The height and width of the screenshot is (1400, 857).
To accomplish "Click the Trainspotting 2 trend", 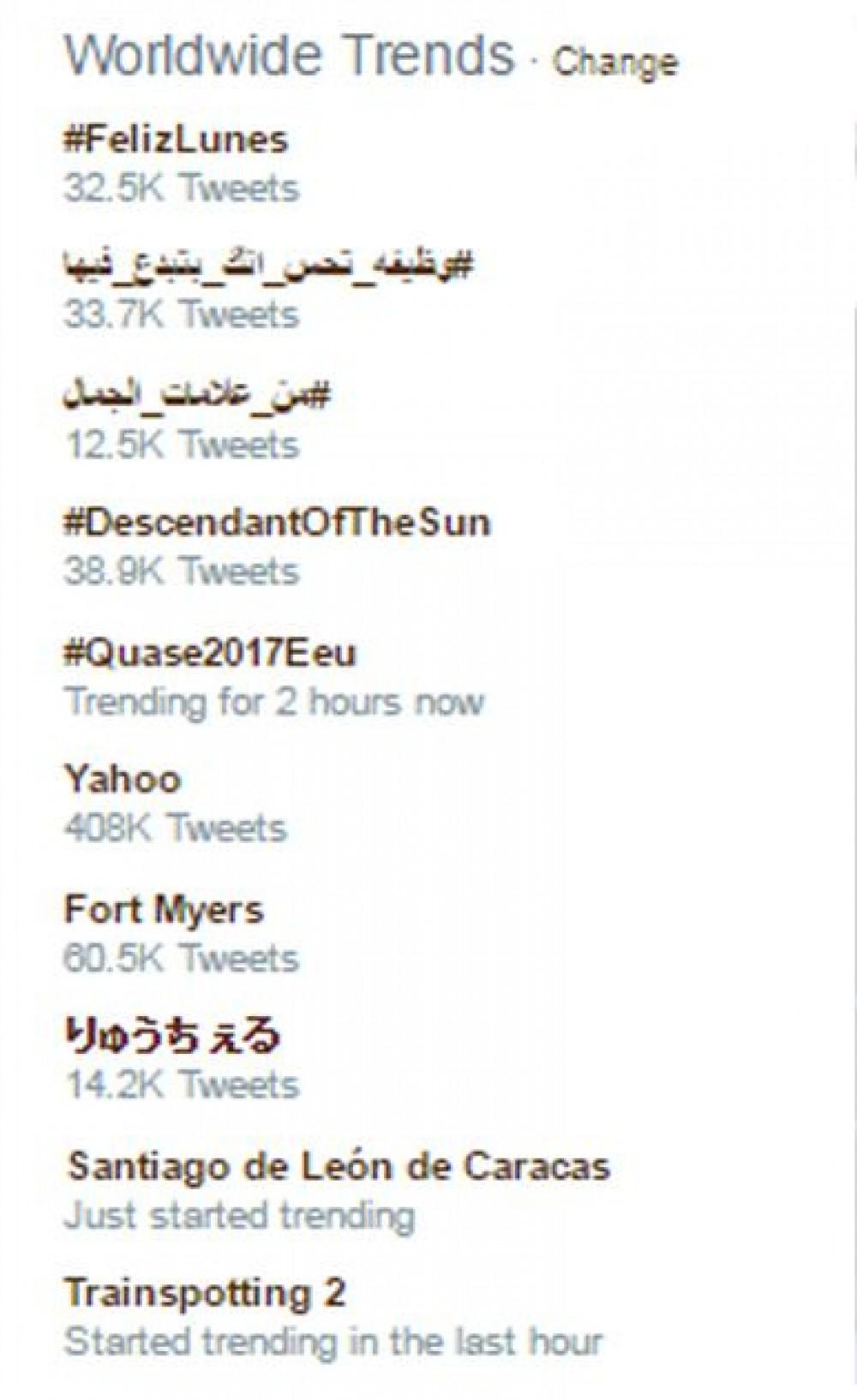I will [x=205, y=1293].
